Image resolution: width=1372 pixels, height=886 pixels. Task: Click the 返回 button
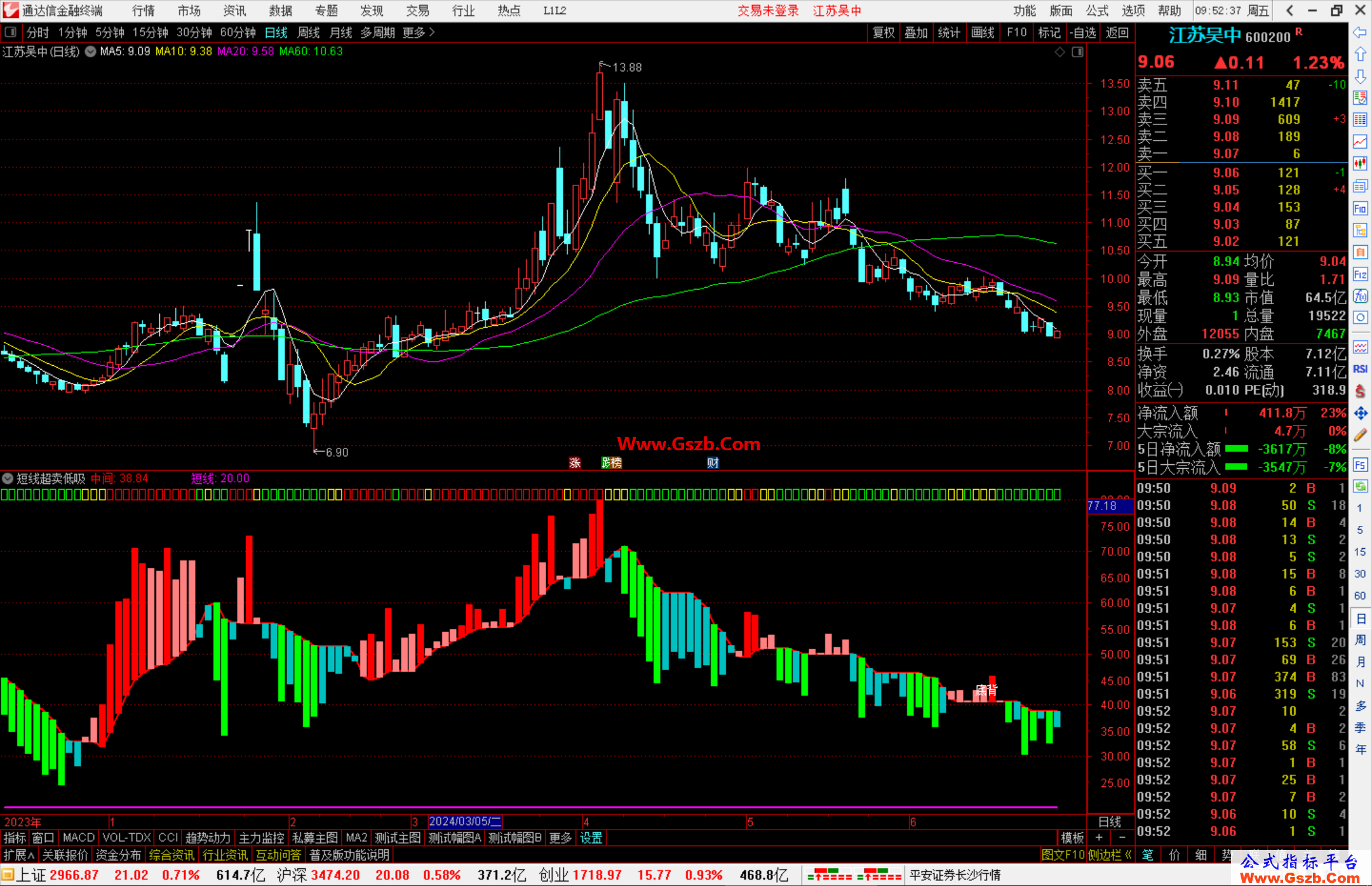[1117, 32]
